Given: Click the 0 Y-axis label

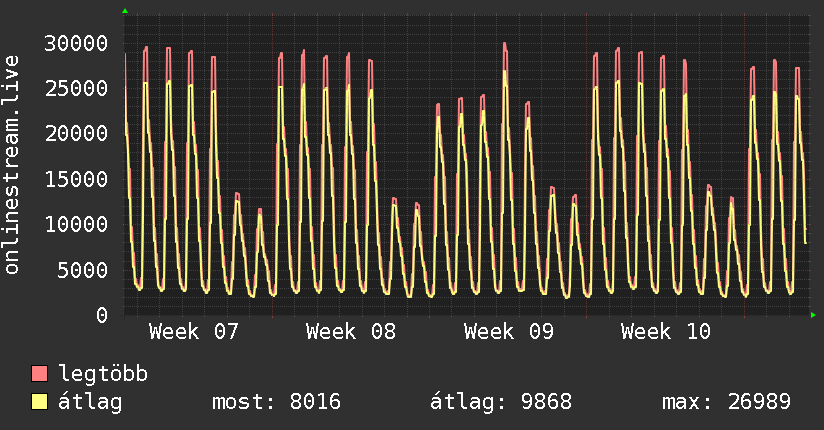Looking at the screenshot, I should [x=102, y=315].
